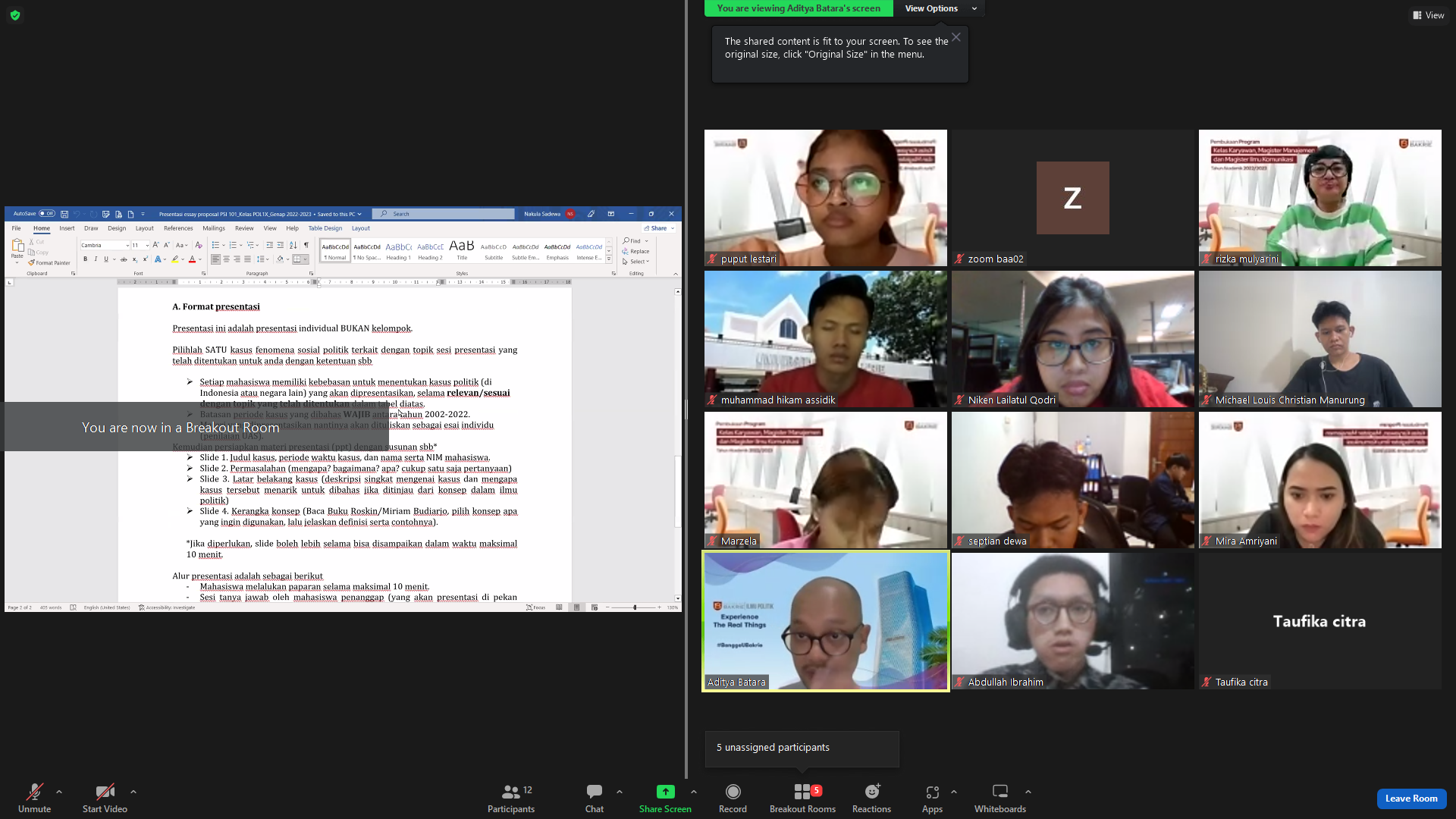Image resolution: width=1456 pixels, height=819 pixels.
Task: Start recording with the Record button
Action: tap(733, 798)
